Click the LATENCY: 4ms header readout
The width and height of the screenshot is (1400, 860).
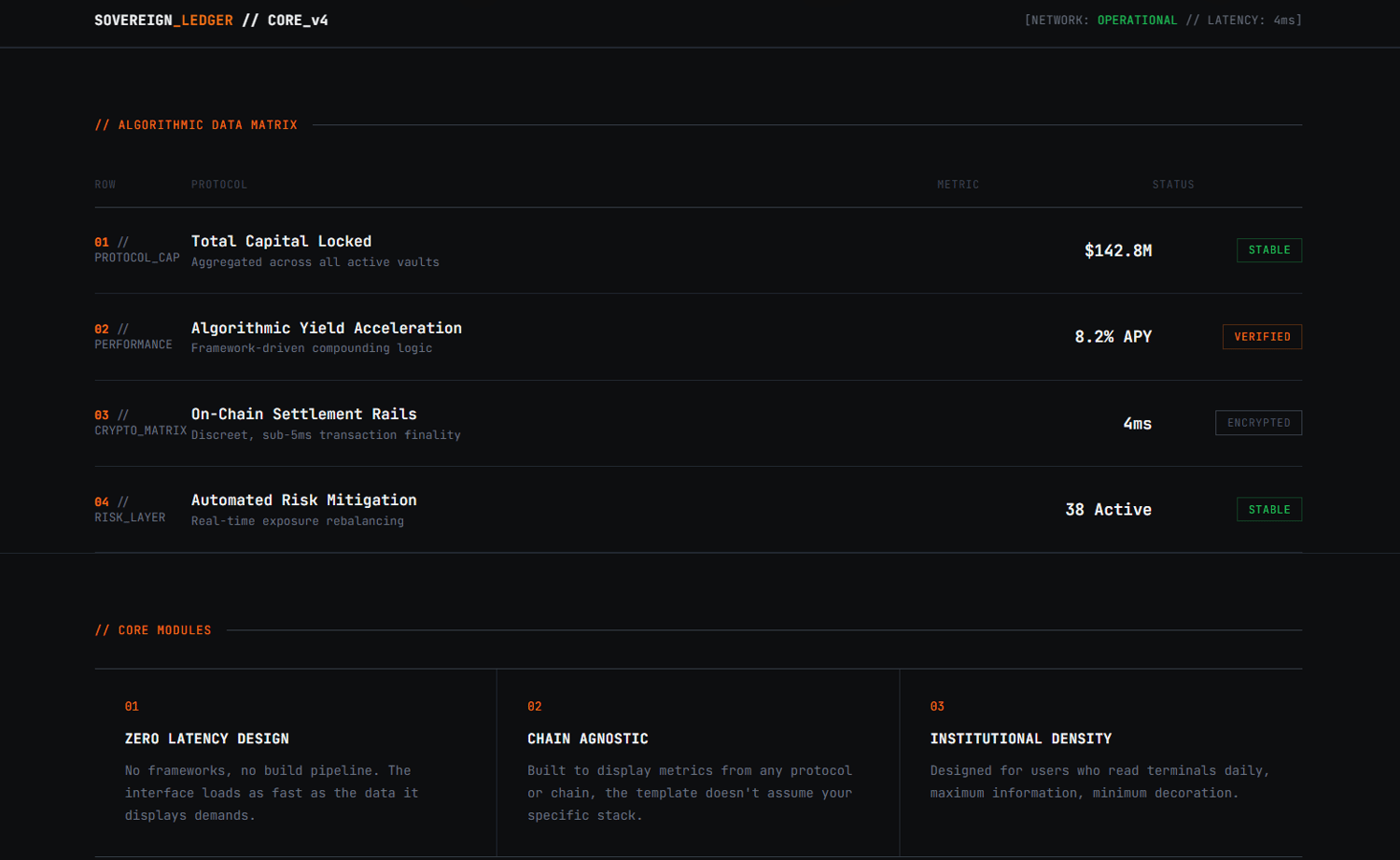click(1251, 21)
